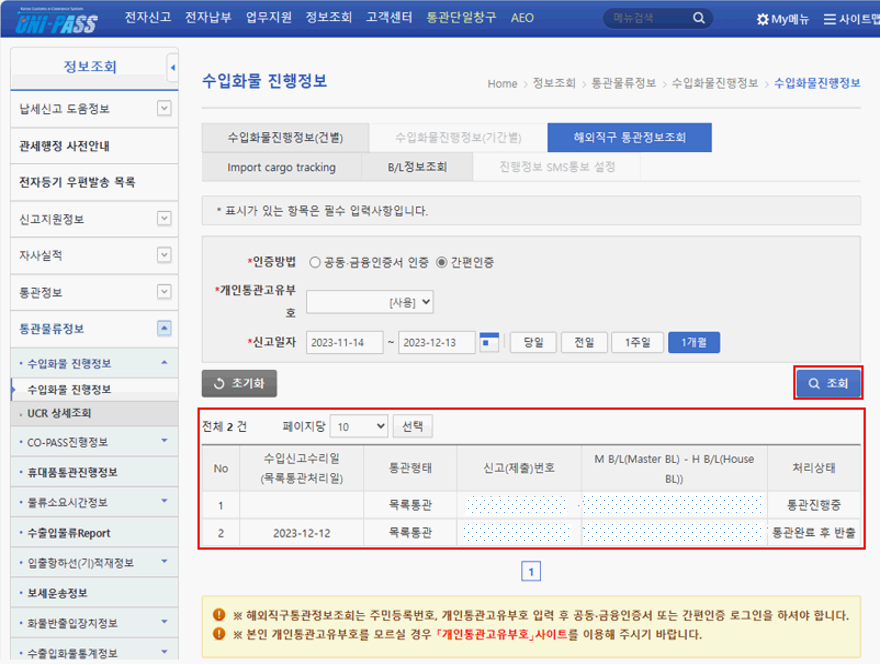Click start date field 2023-11-14
The height and width of the screenshot is (665, 881).
[x=344, y=343]
